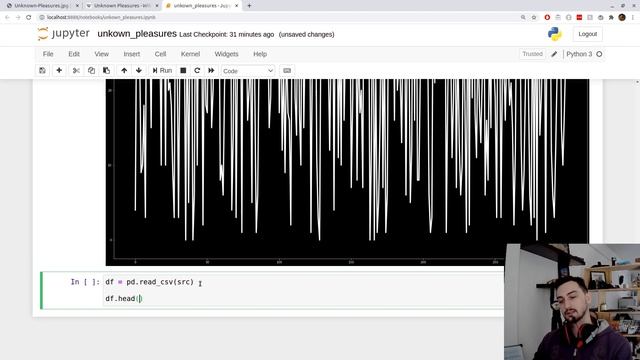Open the extensions puzzle icon
The width and height of the screenshot is (640, 360).
(611, 17)
